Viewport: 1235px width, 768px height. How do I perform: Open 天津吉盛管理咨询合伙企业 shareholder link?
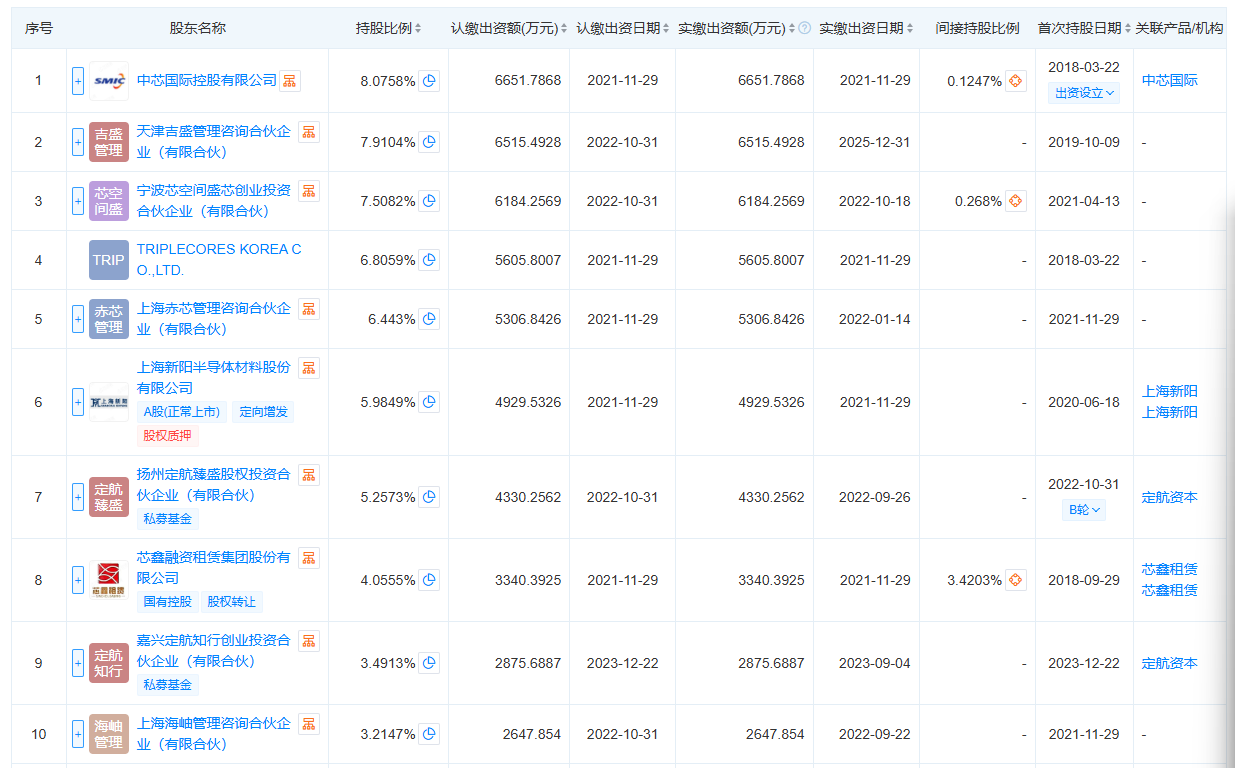pos(214,142)
